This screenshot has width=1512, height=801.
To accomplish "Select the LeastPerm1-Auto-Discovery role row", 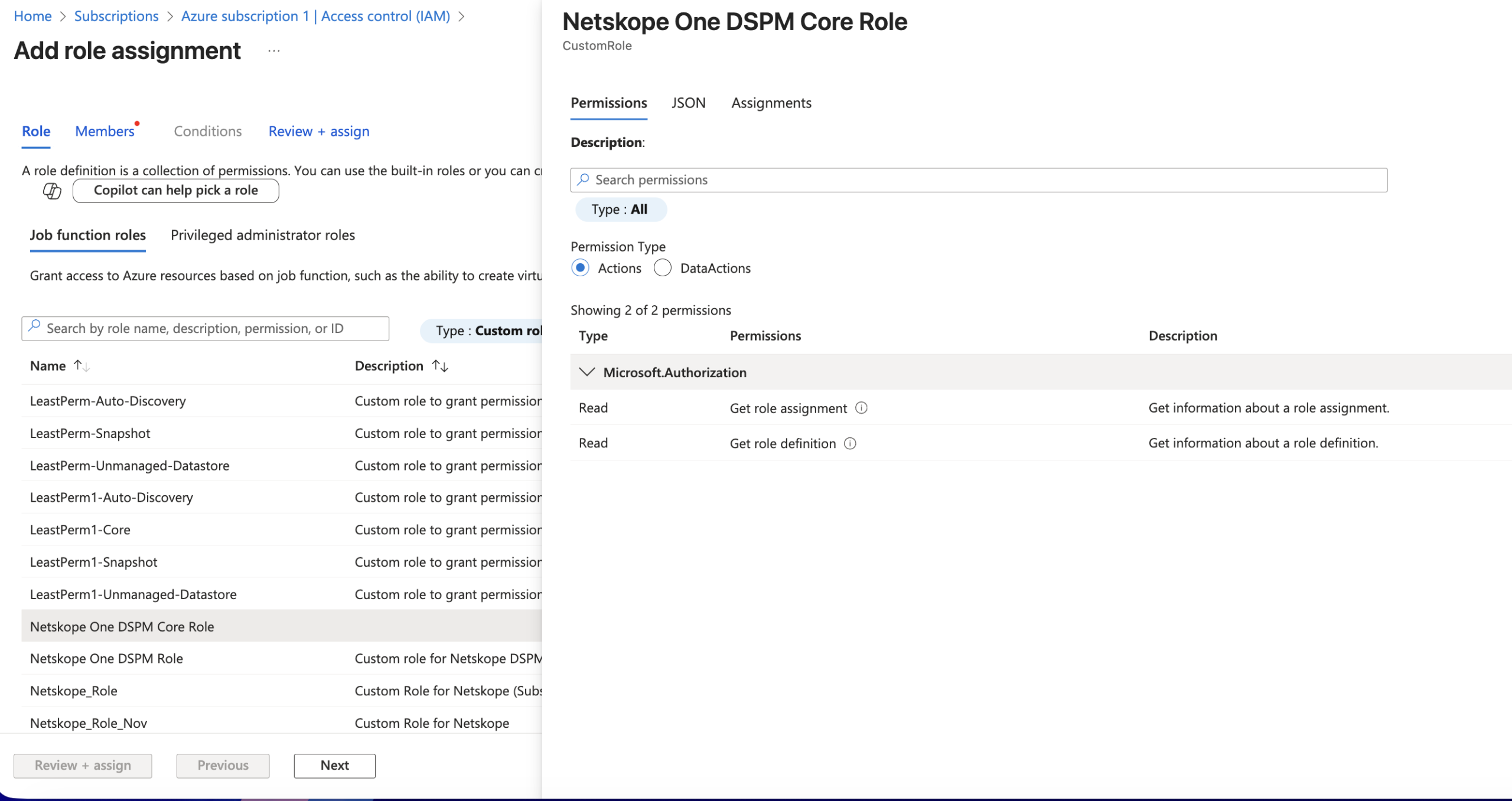I will (x=282, y=498).
